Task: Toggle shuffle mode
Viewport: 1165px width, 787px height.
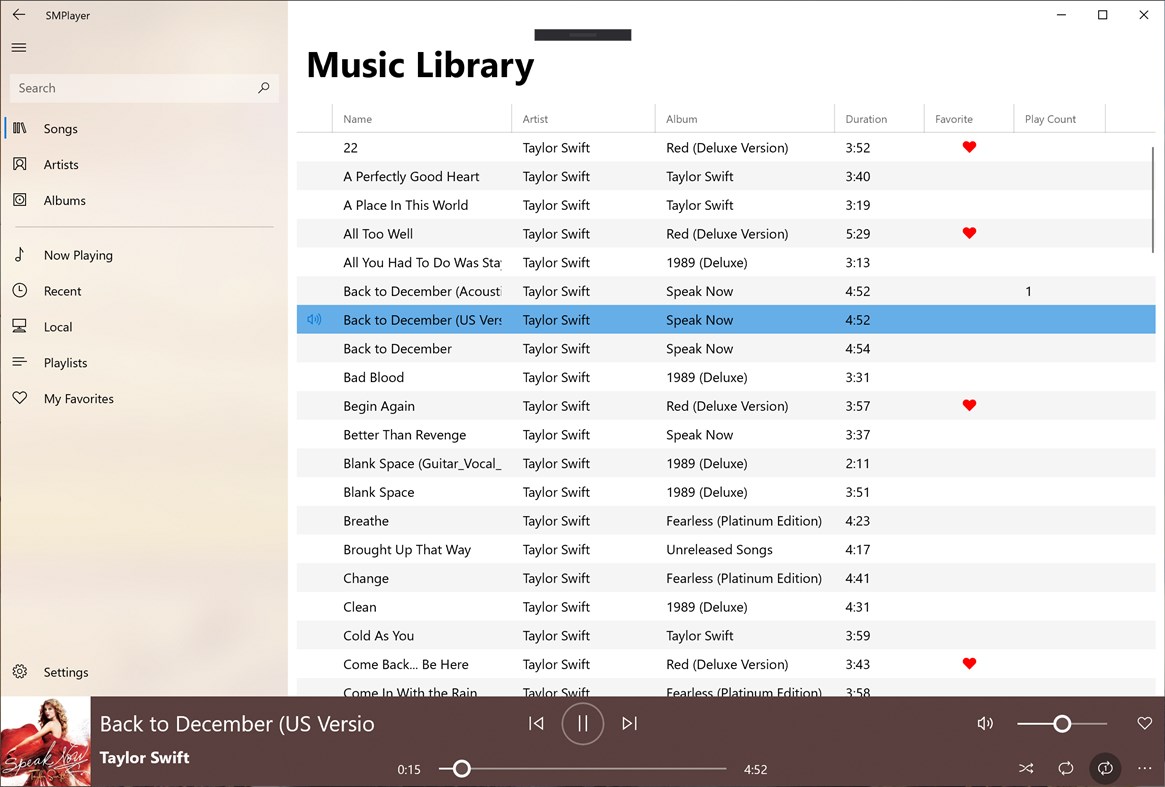Action: pos(1026,768)
